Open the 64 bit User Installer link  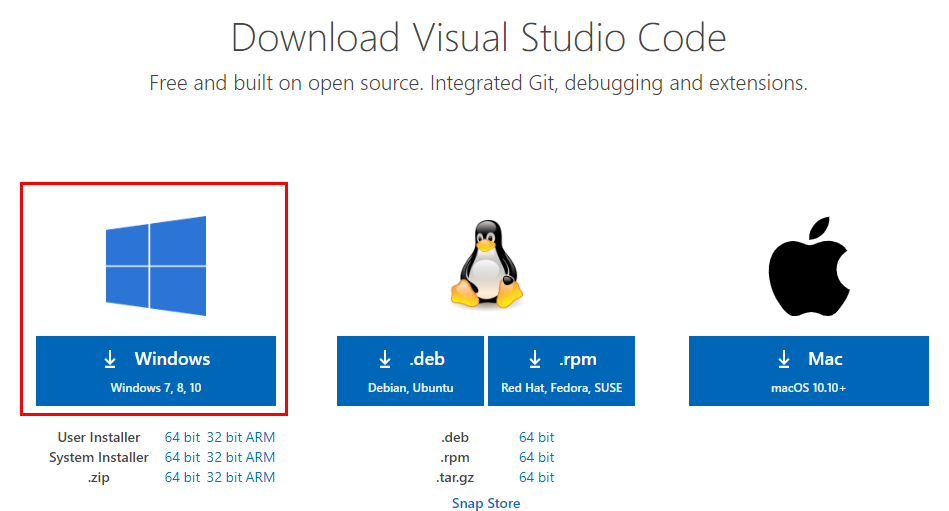point(182,437)
